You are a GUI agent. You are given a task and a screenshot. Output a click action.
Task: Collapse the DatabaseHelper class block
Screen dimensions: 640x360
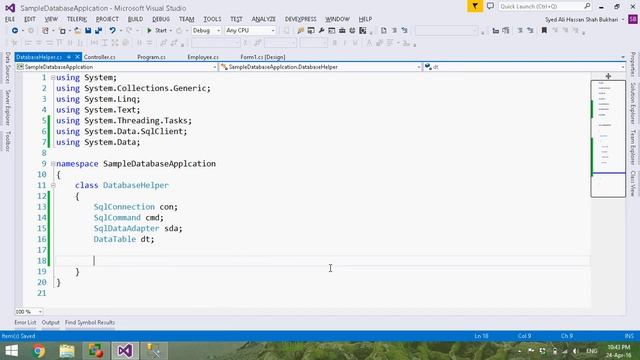click(x=53, y=185)
